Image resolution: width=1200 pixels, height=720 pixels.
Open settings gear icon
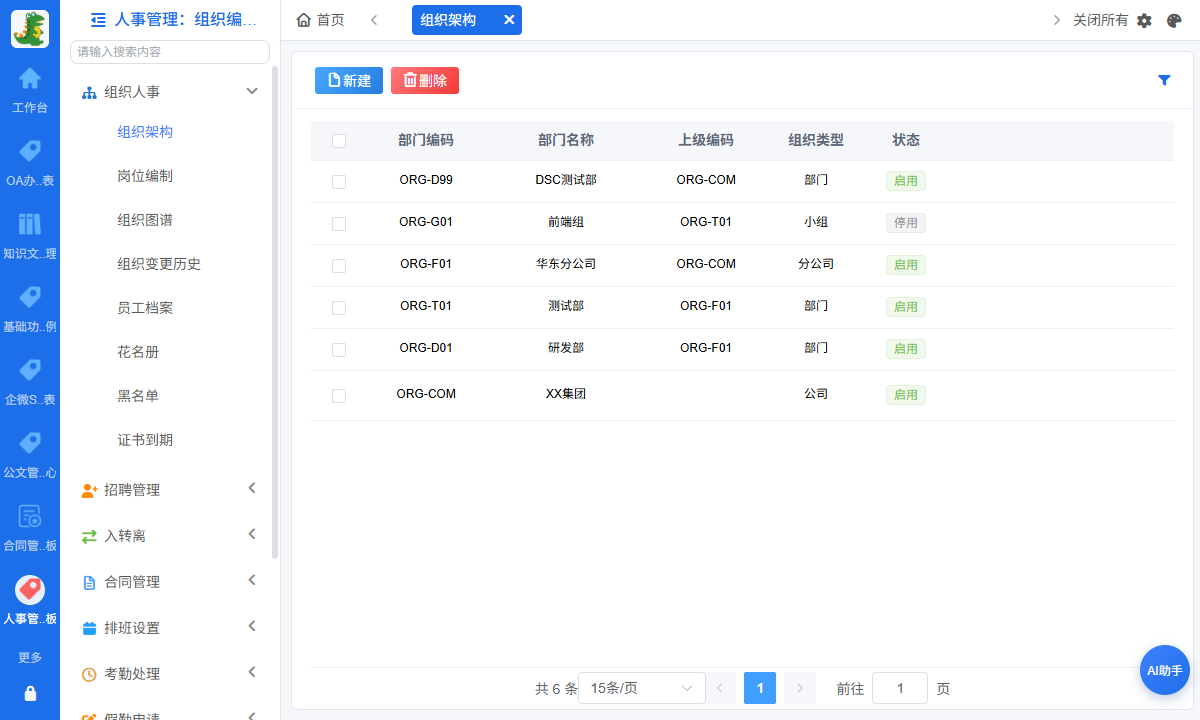pos(1145,20)
